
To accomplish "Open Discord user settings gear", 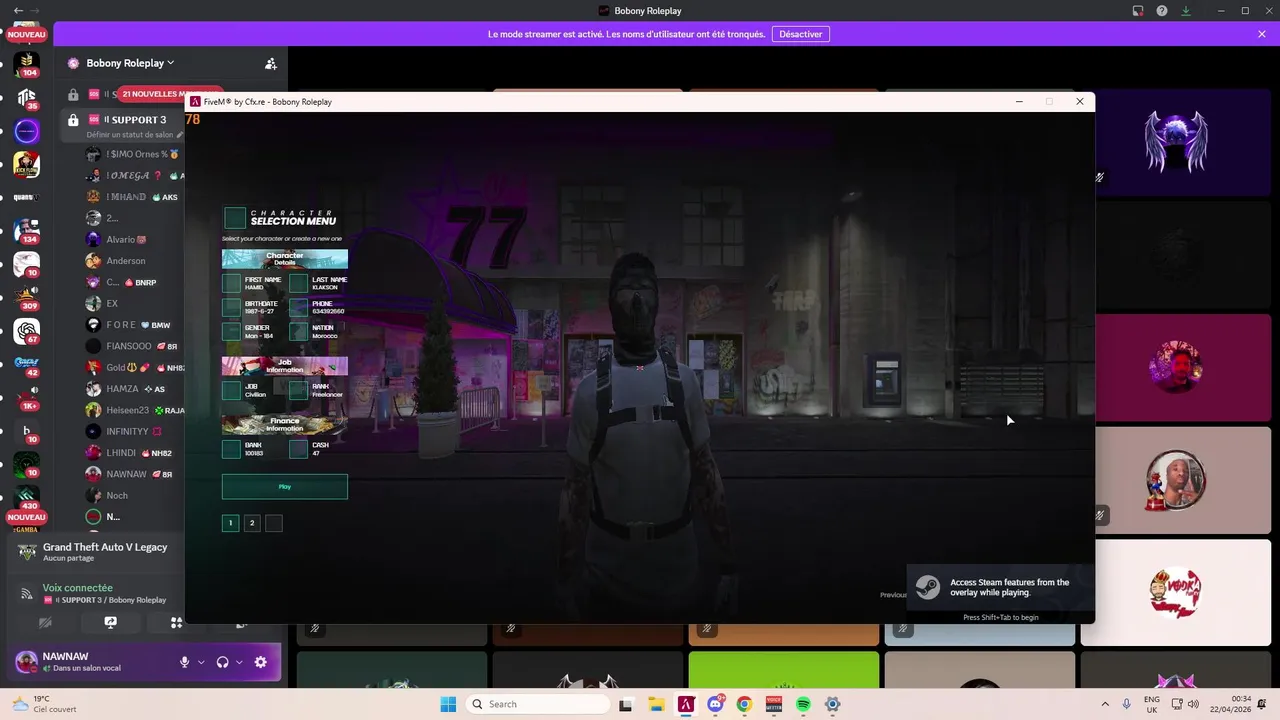I will tap(261, 662).
